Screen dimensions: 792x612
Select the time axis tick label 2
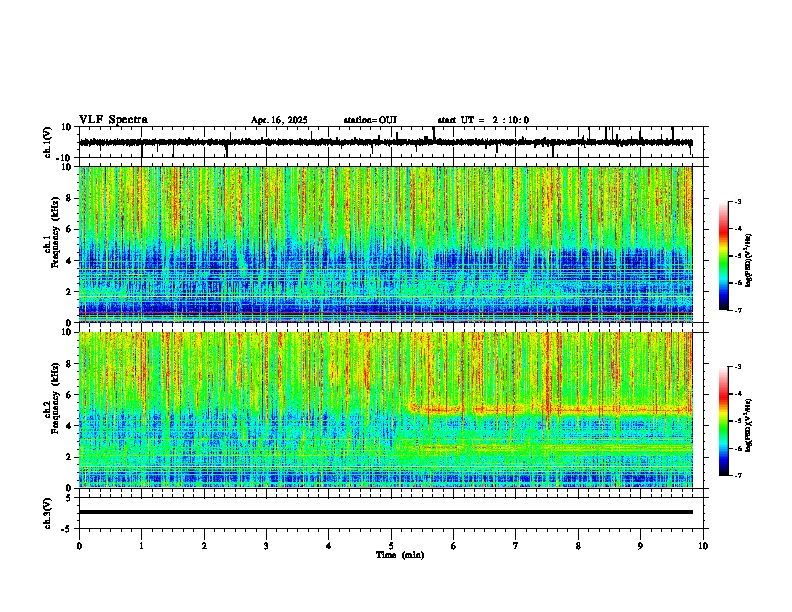204,546
